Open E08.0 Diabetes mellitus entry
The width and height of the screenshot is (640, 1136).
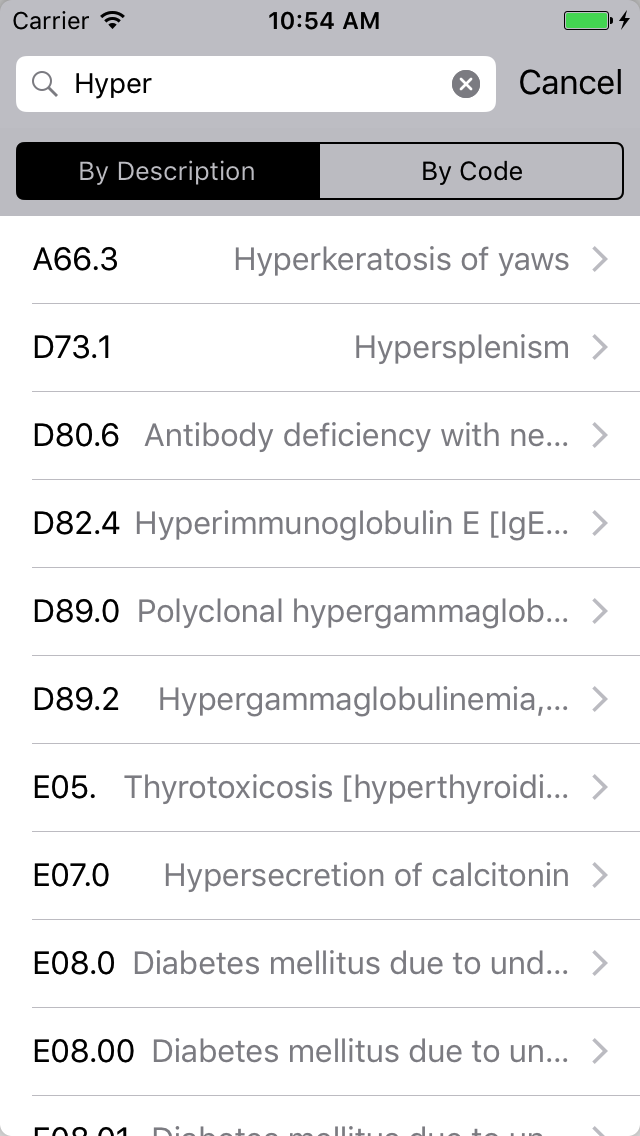click(320, 964)
